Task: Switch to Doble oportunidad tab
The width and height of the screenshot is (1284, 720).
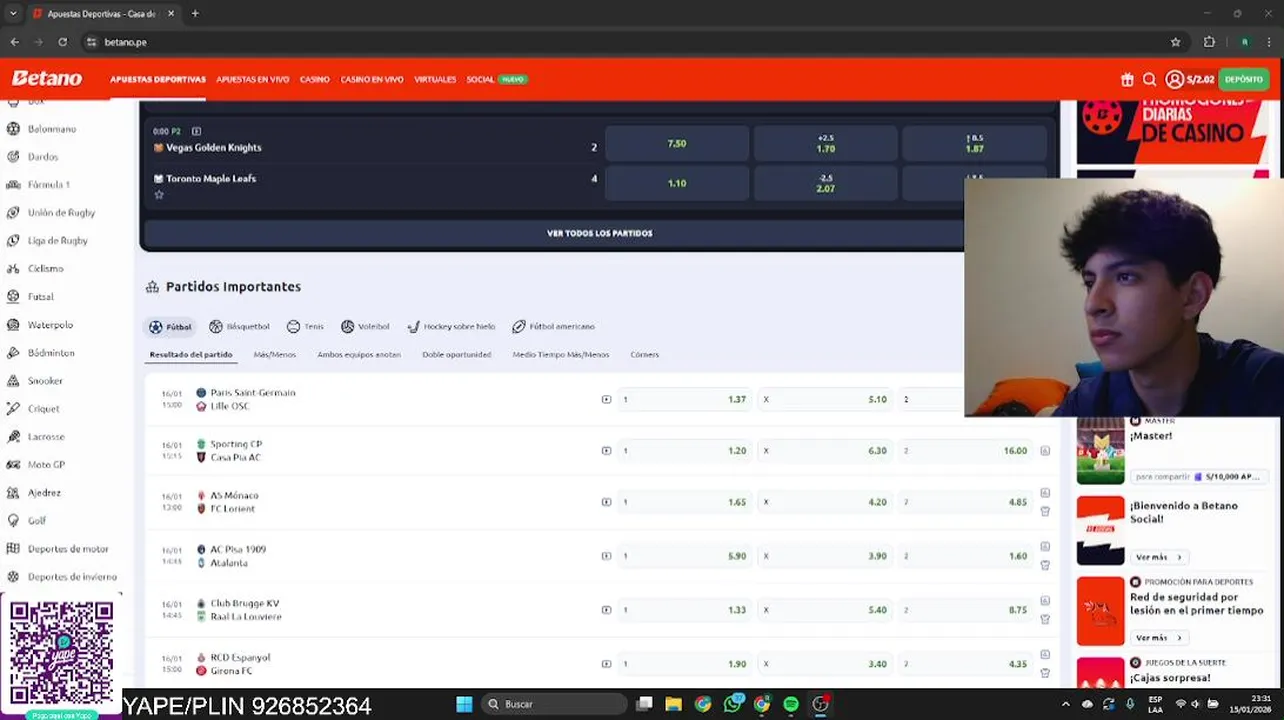Action: point(456,355)
